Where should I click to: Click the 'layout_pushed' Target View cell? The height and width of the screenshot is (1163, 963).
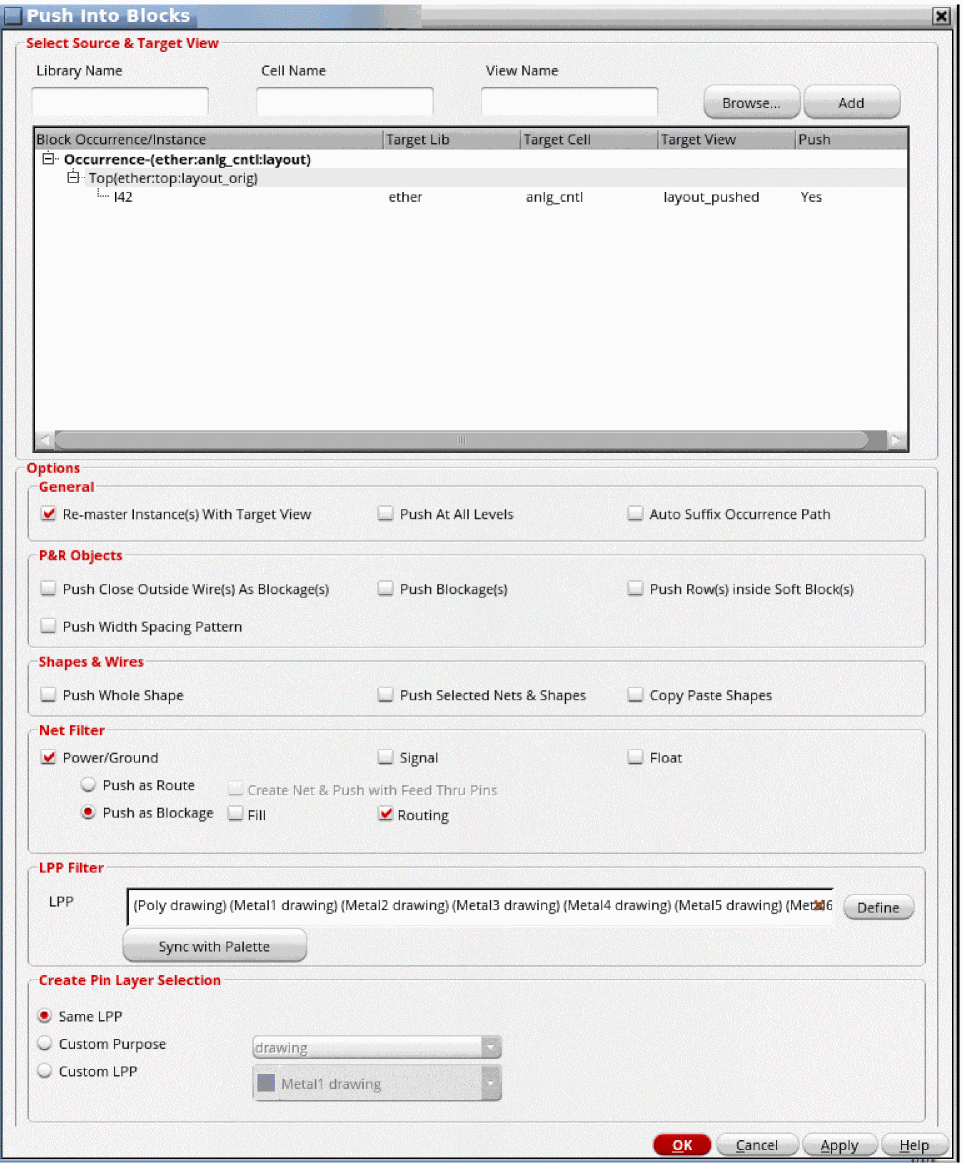711,197
